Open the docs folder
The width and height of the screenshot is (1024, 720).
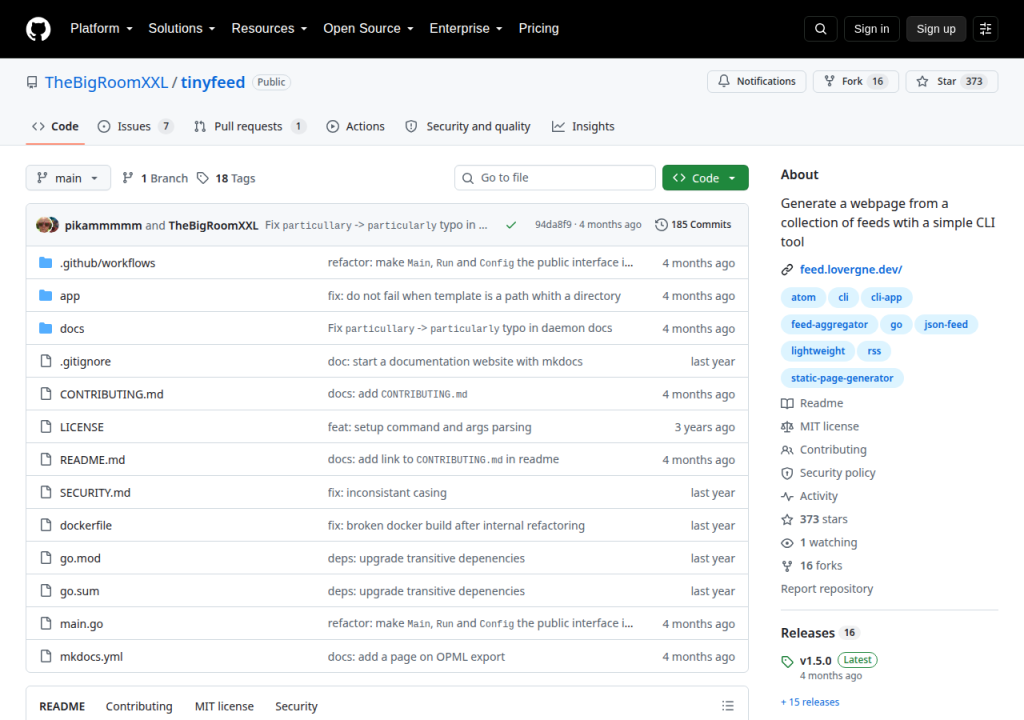pos(72,329)
